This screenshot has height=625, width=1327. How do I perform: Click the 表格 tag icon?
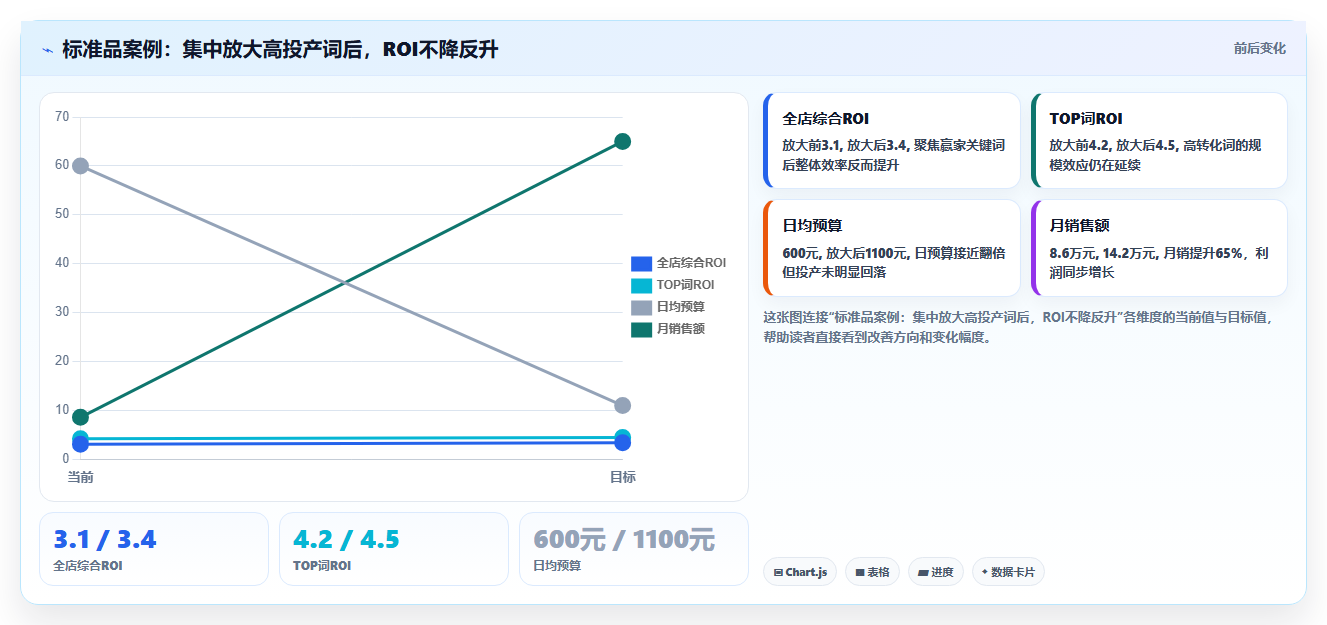click(x=860, y=573)
